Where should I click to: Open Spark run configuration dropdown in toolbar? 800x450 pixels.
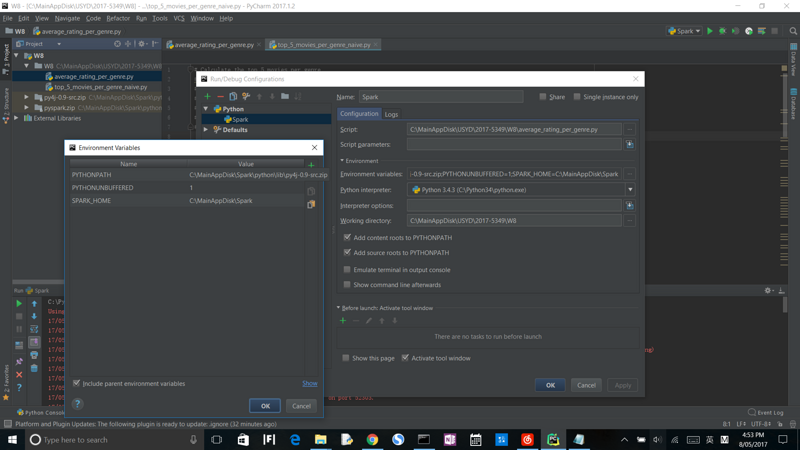click(684, 31)
